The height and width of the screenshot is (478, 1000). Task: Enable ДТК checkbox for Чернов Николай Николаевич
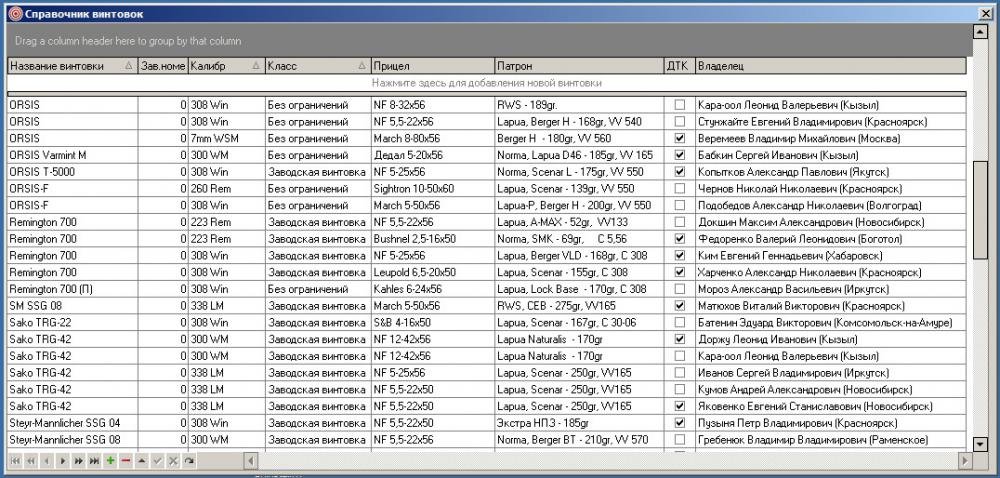point(680,188)
